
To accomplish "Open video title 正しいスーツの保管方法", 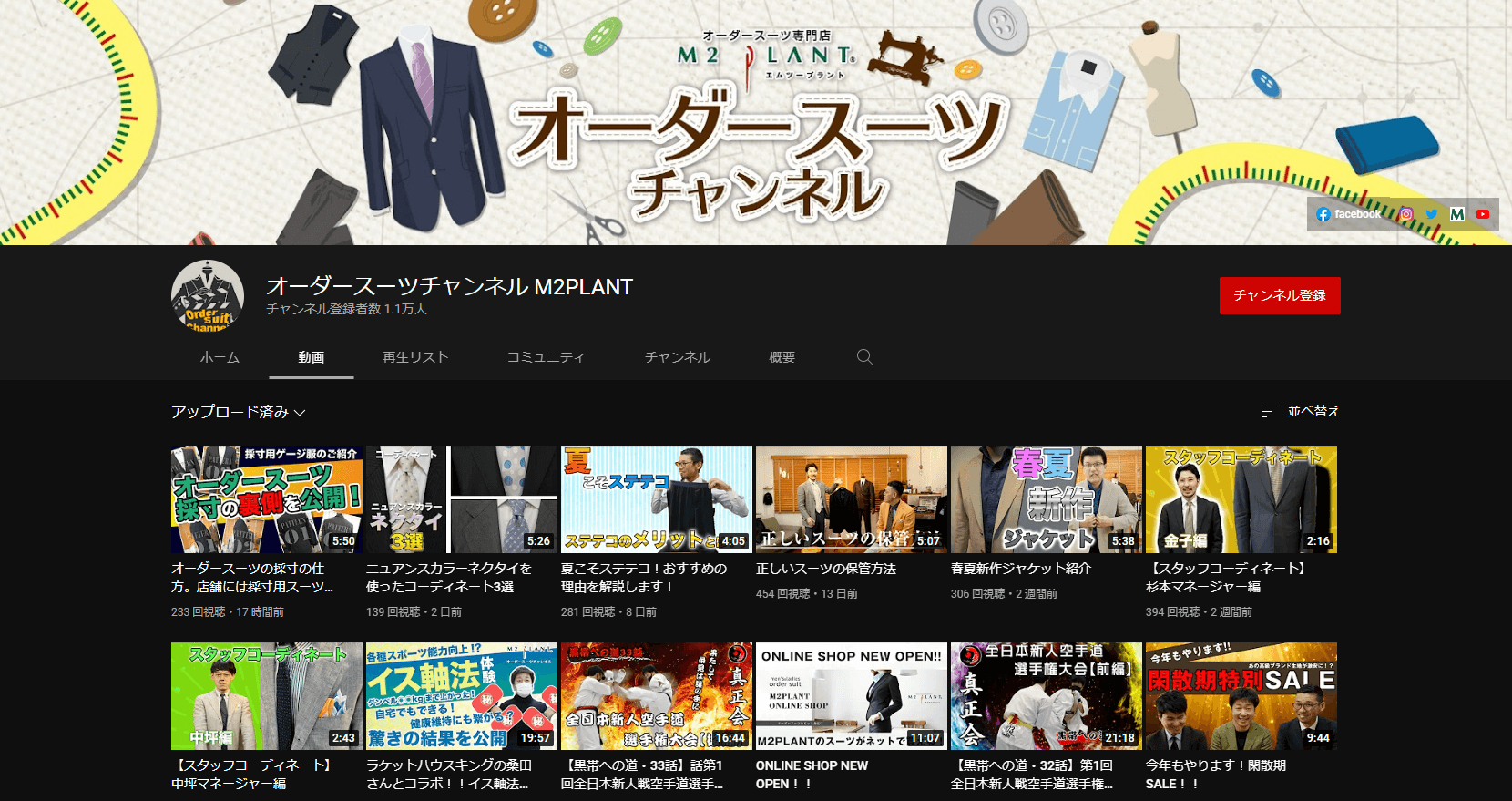I will (x=826, y=569).
